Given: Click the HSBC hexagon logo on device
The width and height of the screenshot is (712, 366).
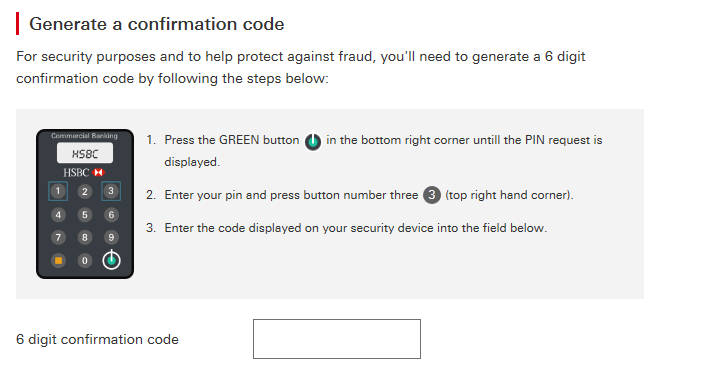Looking at the screenshot, I should point(98,173).
